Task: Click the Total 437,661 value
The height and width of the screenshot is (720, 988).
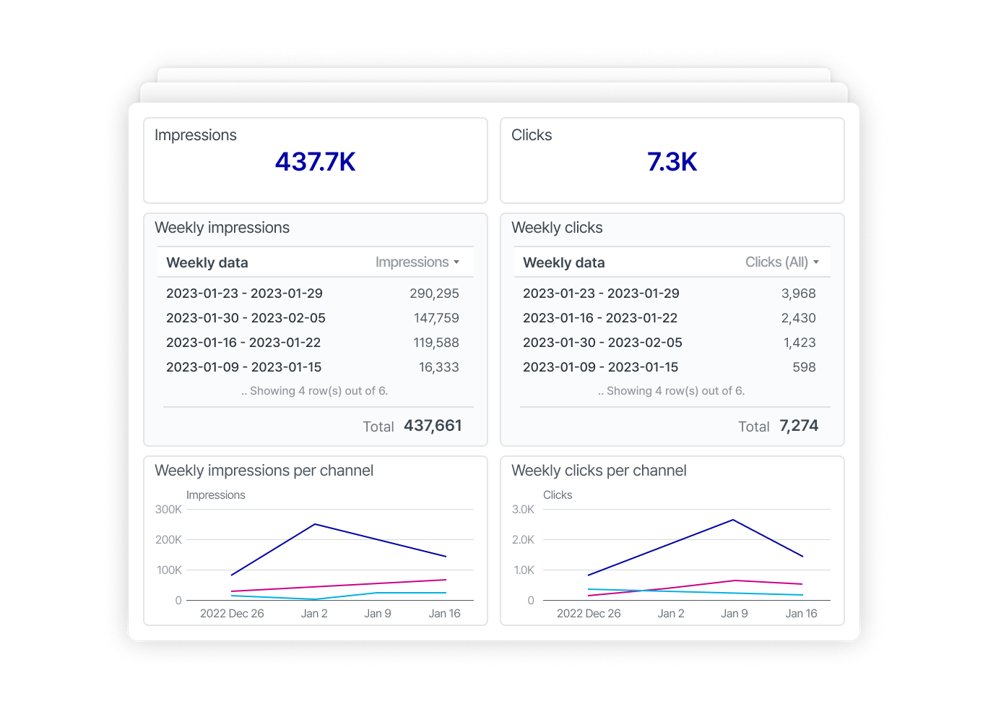Action: (433, 425)
